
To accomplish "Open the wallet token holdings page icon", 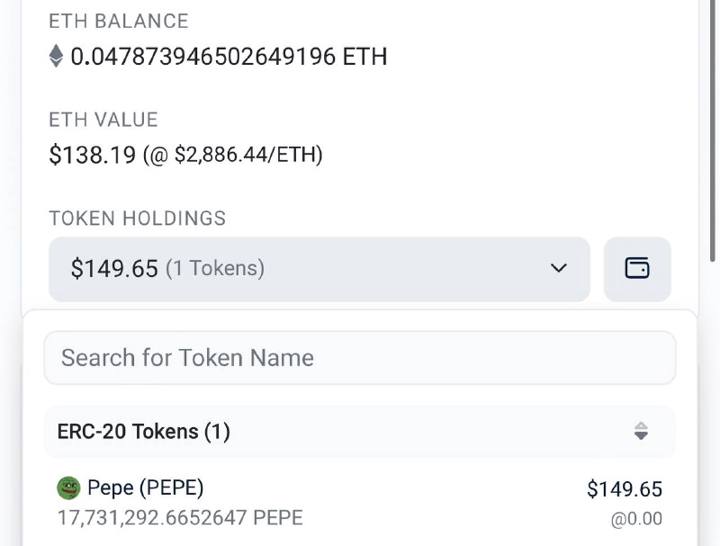I will [x=637, y=269].
